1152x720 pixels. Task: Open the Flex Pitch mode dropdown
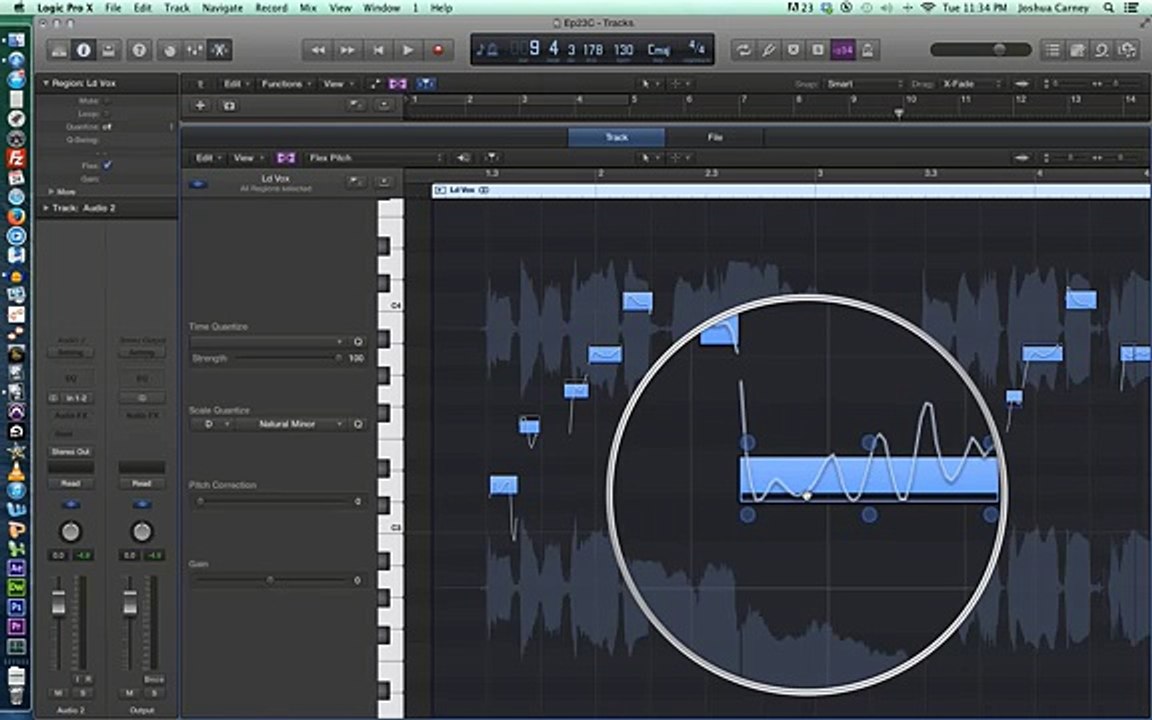(375, 158)
